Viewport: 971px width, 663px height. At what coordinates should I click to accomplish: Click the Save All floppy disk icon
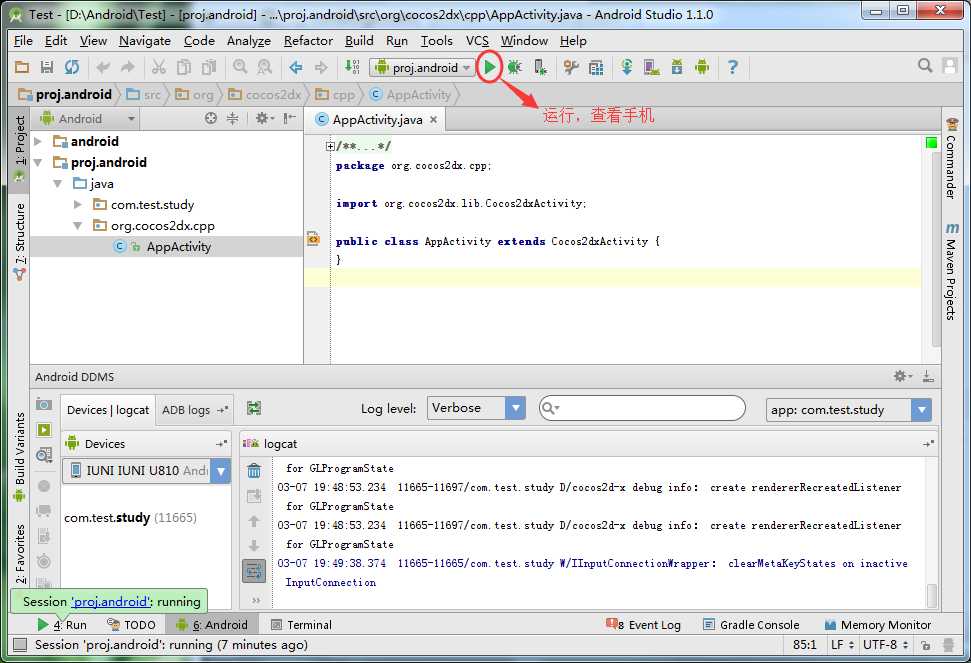[x=47, y=67]
